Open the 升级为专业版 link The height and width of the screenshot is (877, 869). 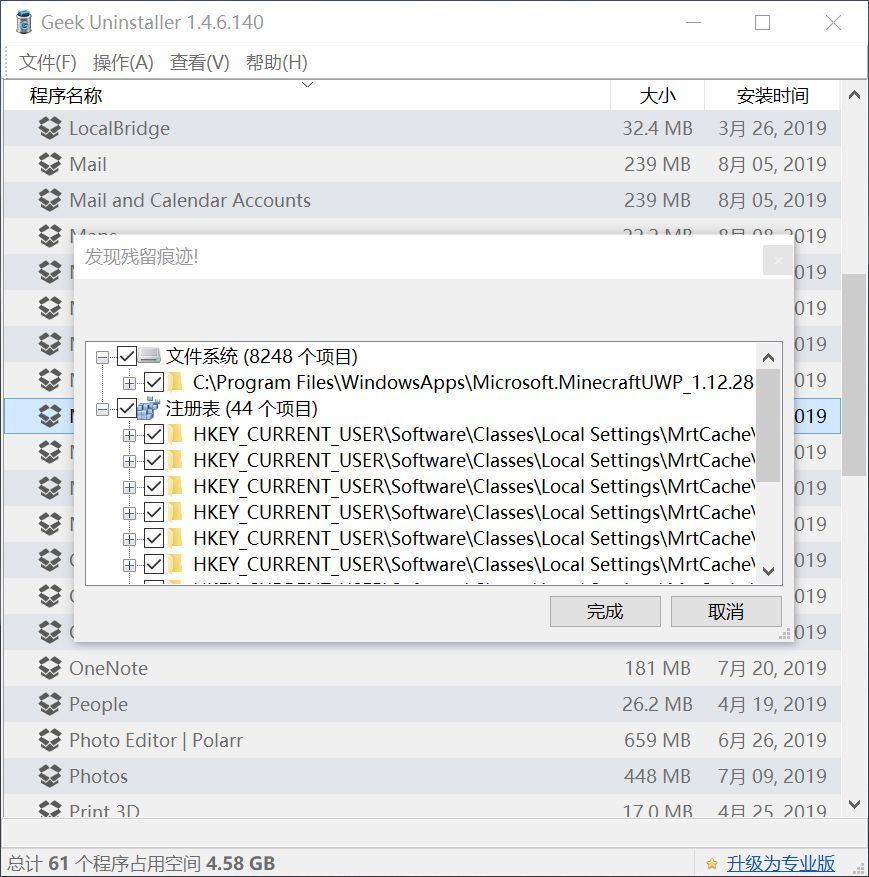coord(780,863)
